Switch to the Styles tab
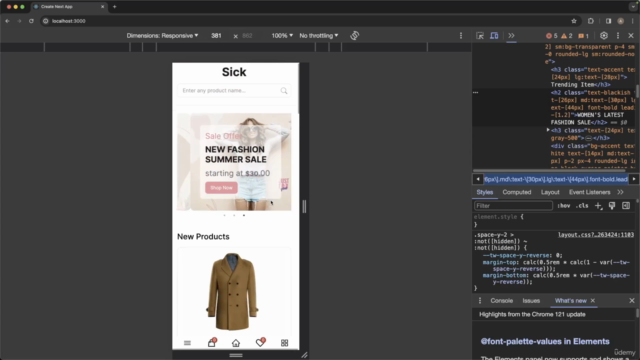The height and width of the screenshot is (360, 640). click(484, 192)
